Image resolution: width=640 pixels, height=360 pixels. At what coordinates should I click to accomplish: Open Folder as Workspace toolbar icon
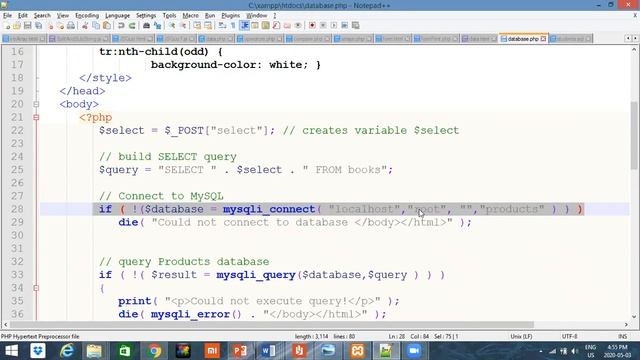pyautogui.click(x=287, y=26)
